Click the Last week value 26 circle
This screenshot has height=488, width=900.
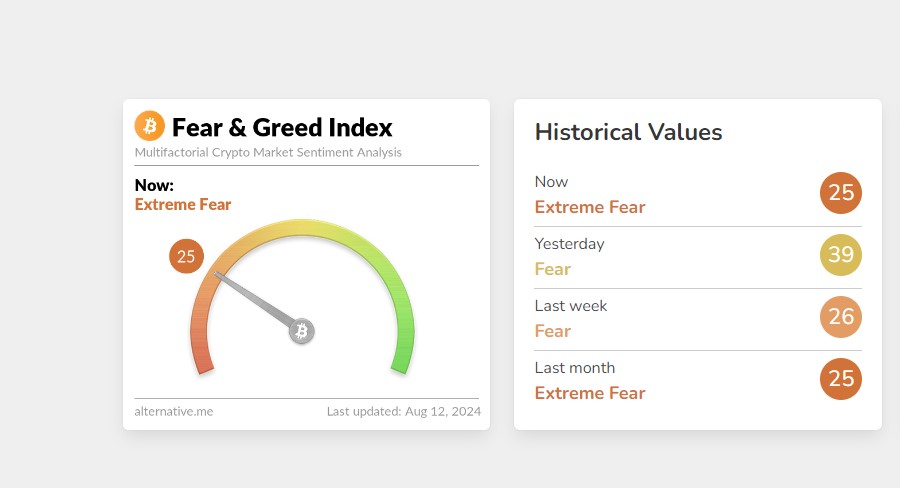(841, 317)
